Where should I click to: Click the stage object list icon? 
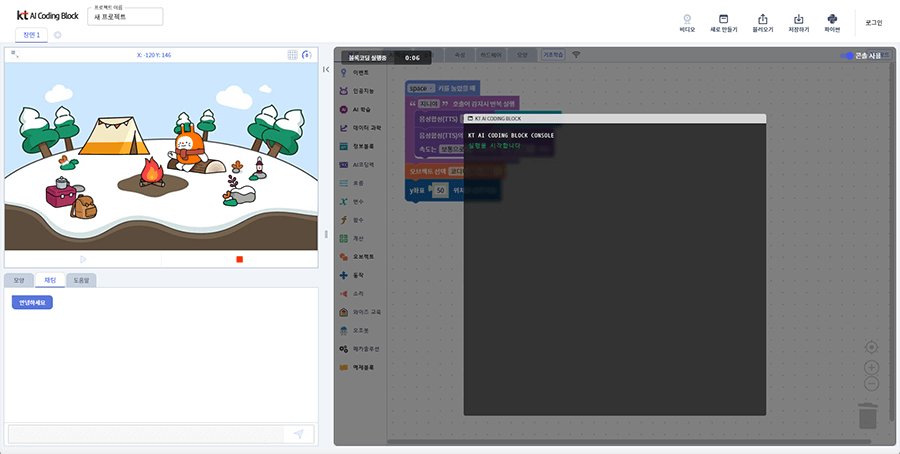(15, 55)
